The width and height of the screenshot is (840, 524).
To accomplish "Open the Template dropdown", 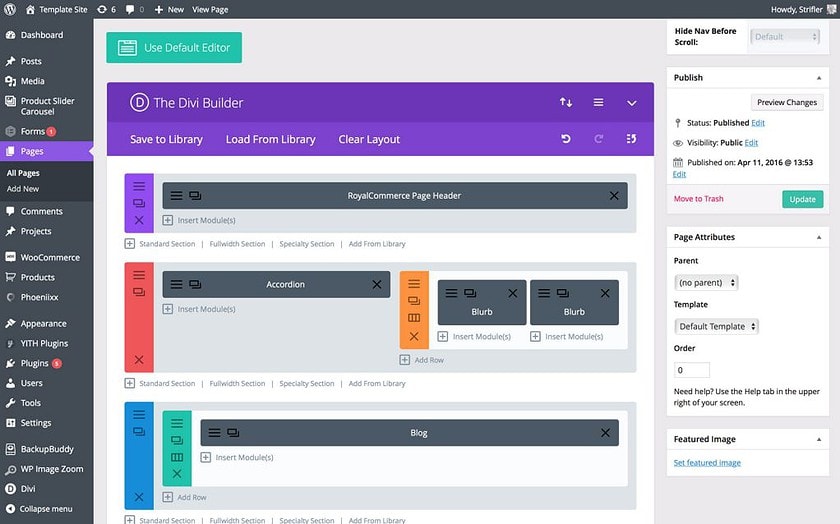I will (x=716, y=326).
